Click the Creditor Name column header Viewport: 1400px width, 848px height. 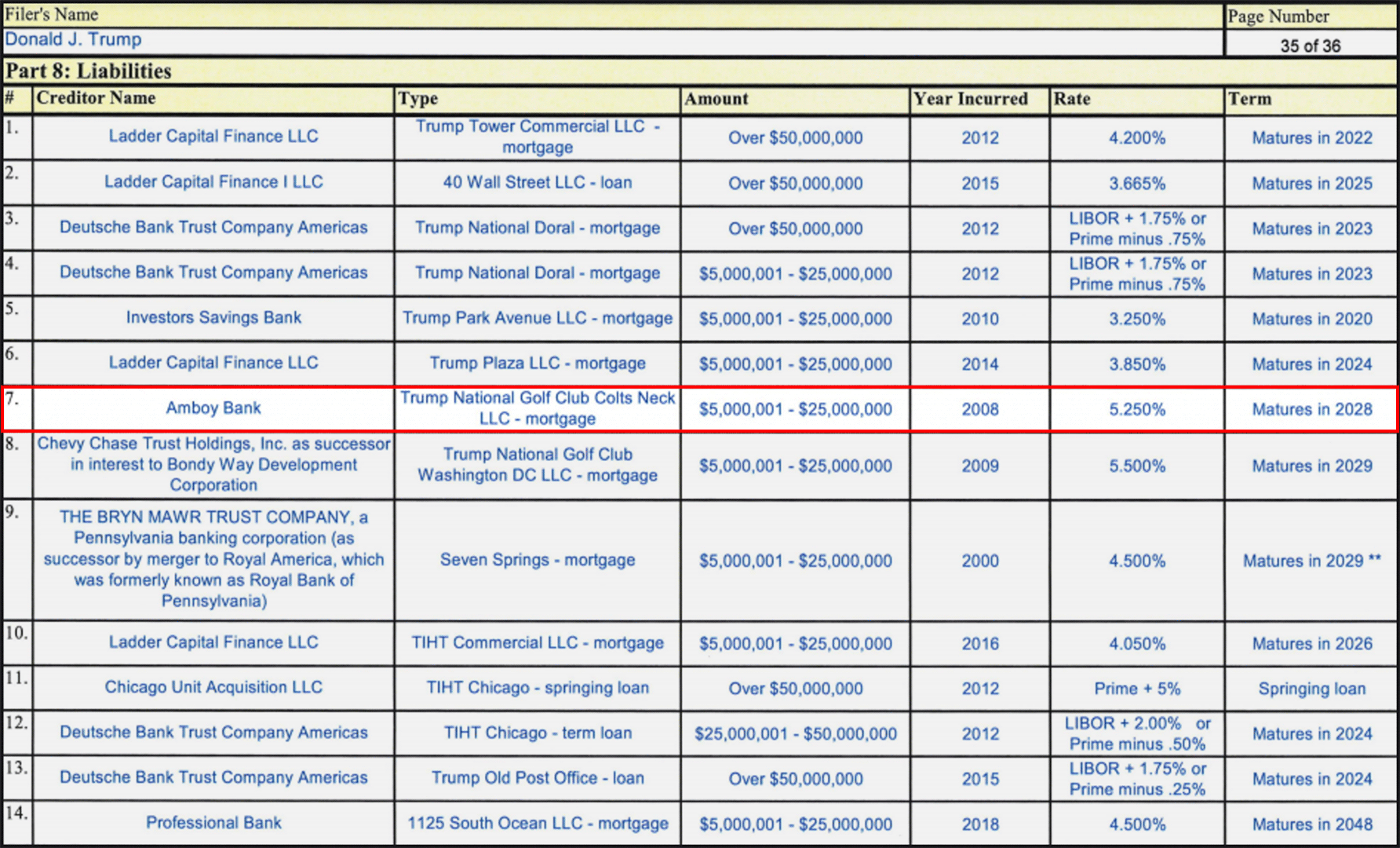pos(96,99)
